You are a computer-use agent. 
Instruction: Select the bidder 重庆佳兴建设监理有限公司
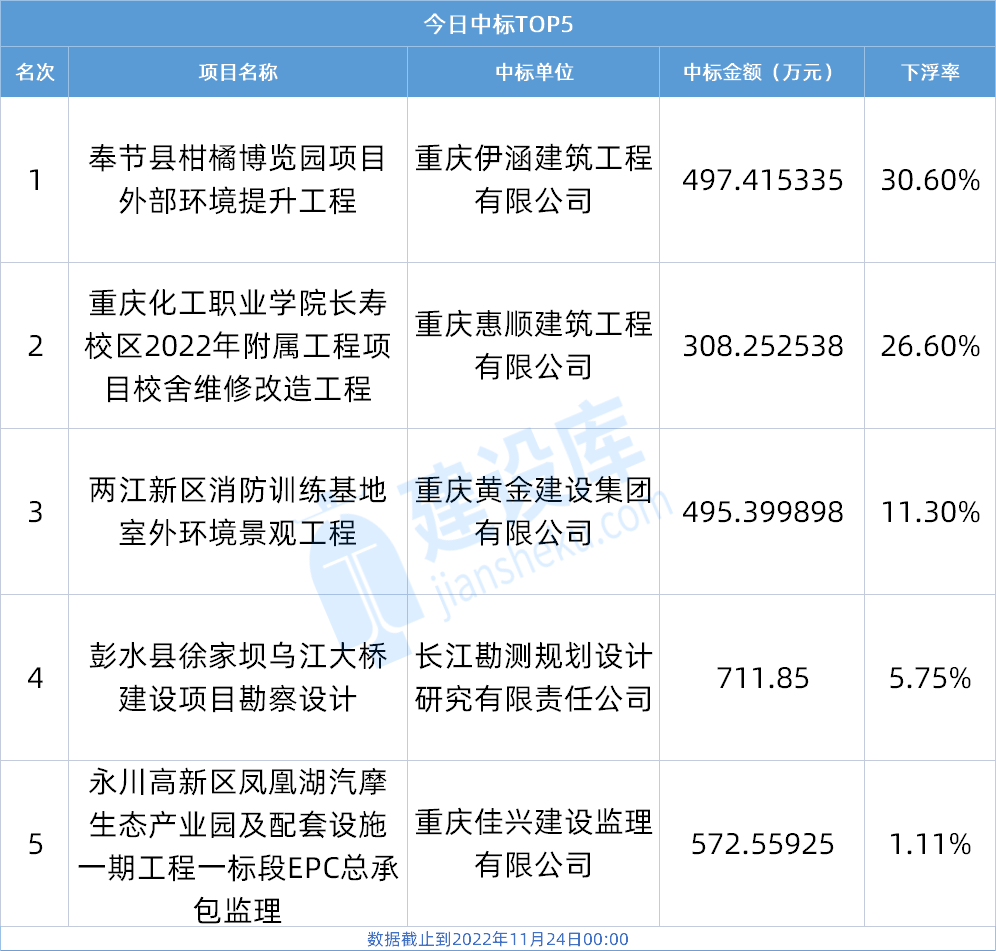tap(534, 844)
